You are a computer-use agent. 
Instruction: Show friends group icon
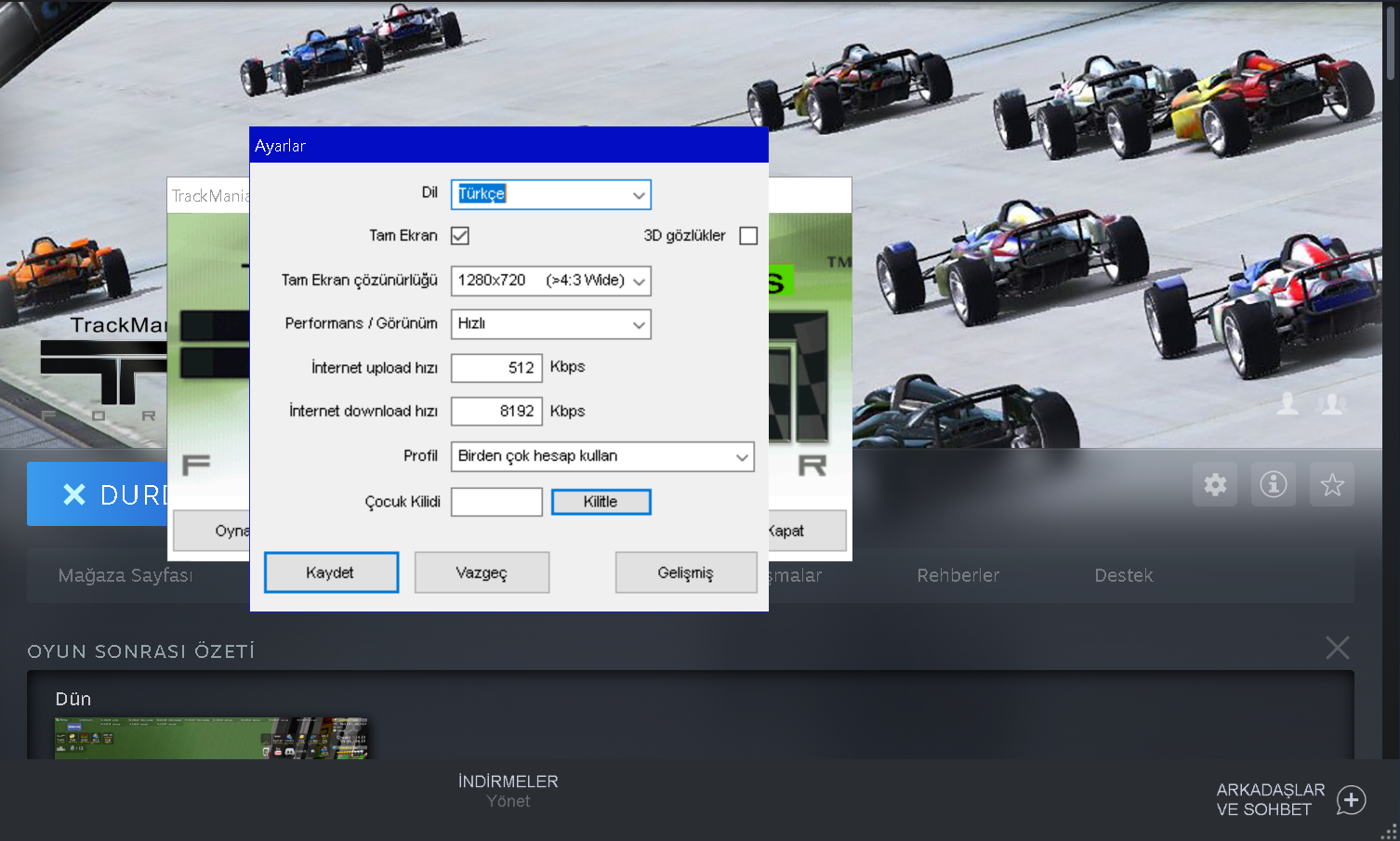click(1332, 403)
